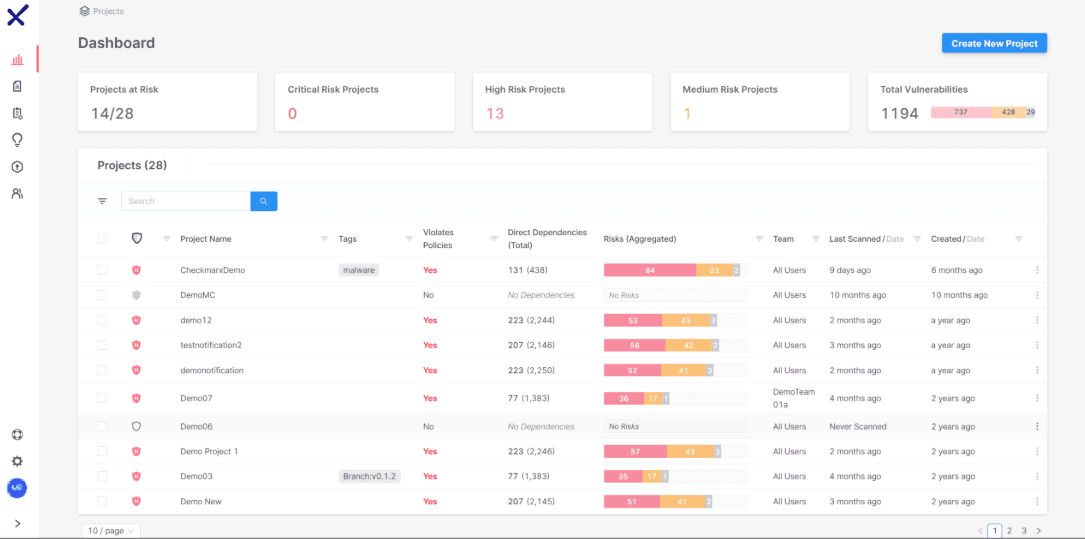Click the magnifier search button

click(264, 201)
